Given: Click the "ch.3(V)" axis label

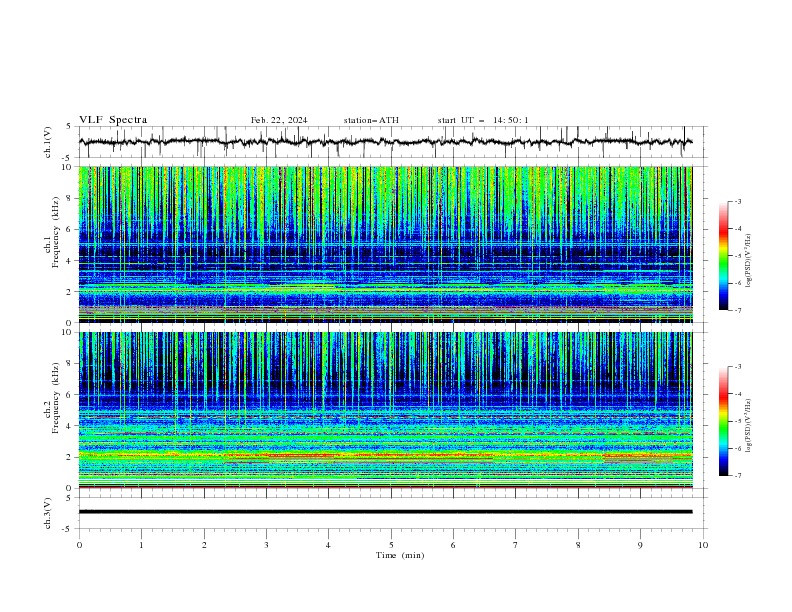Looking at the screenshot, I should 47,513.
